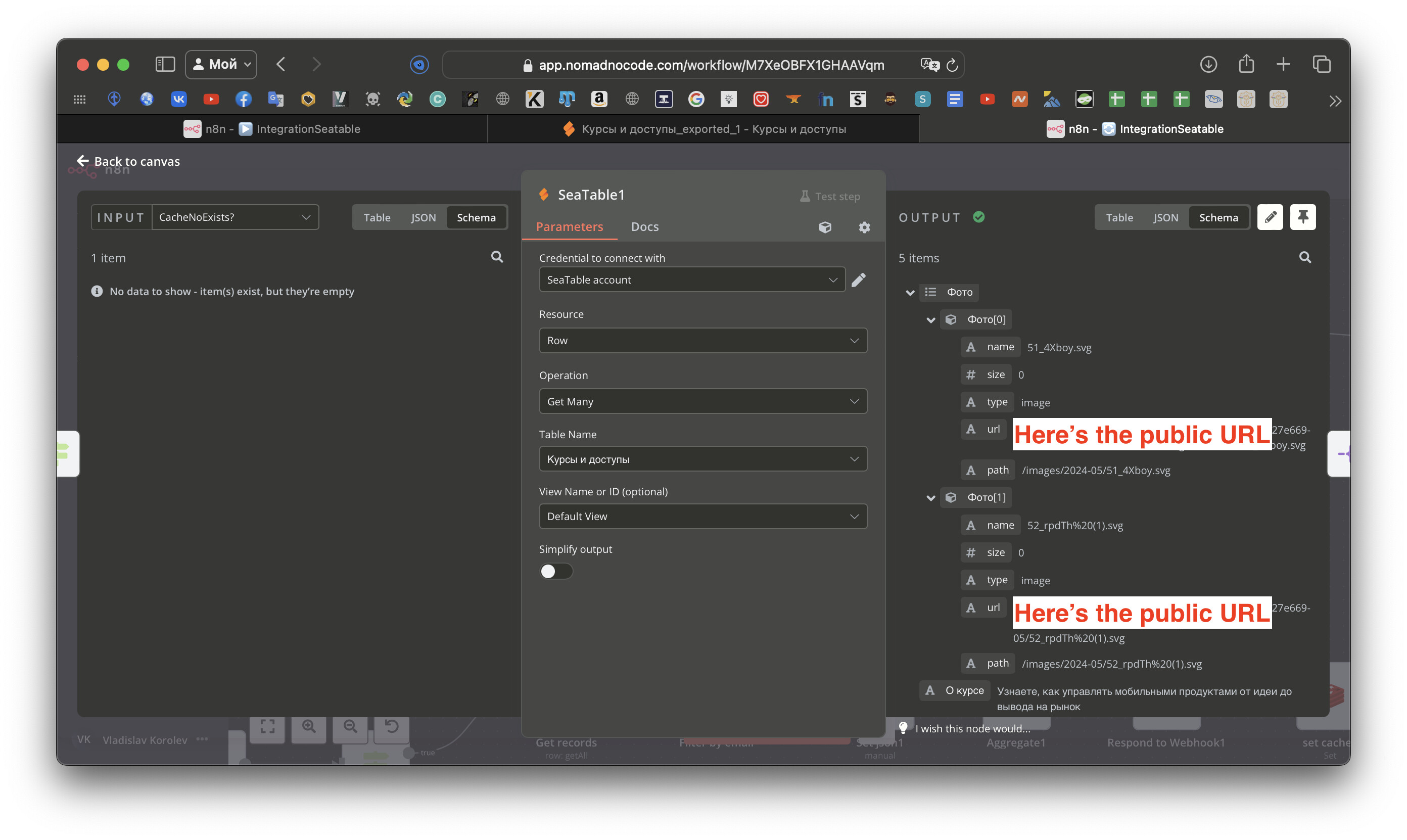Switch output view to Table

[1119, 217]
